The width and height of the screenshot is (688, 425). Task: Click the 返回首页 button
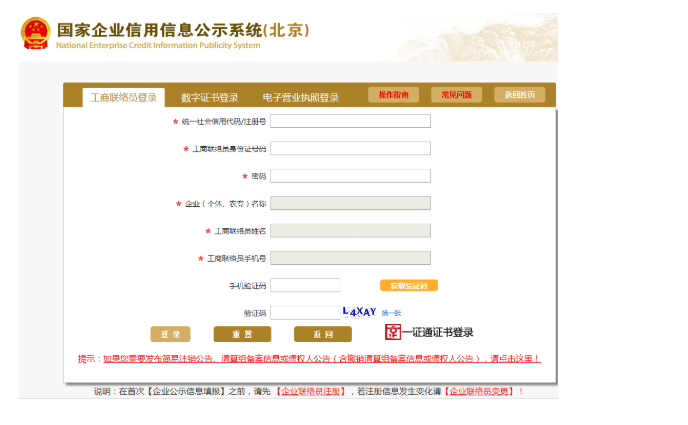pyautogui.click(x=520, y=95)
